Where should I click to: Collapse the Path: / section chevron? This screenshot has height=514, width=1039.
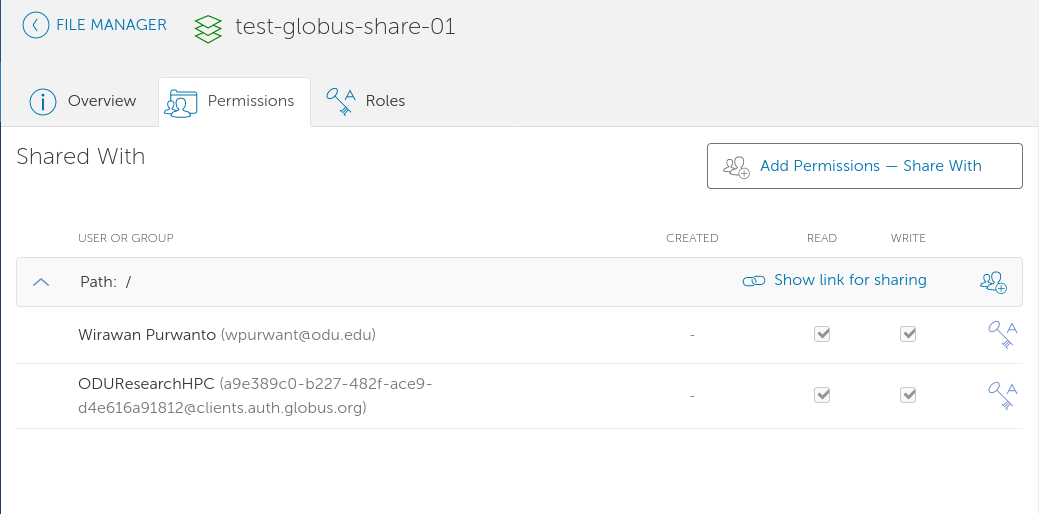point(41,282)
